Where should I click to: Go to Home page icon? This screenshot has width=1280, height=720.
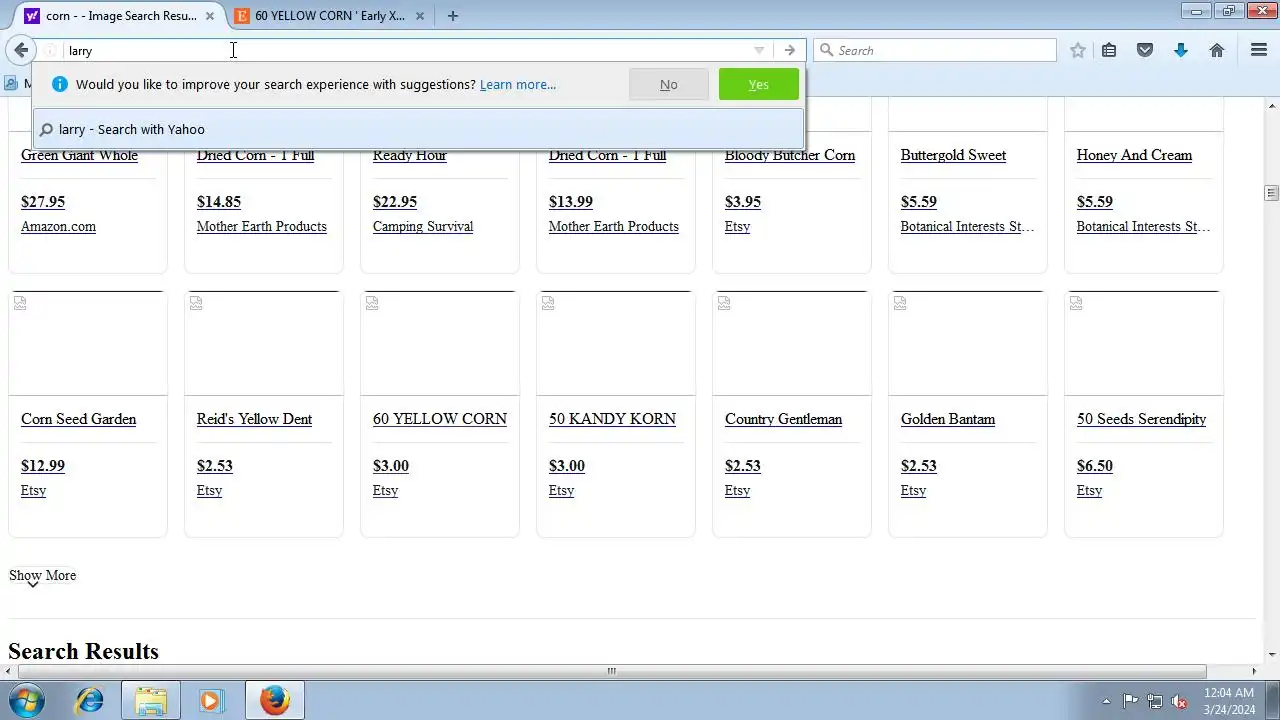(x=1217, y=50)
